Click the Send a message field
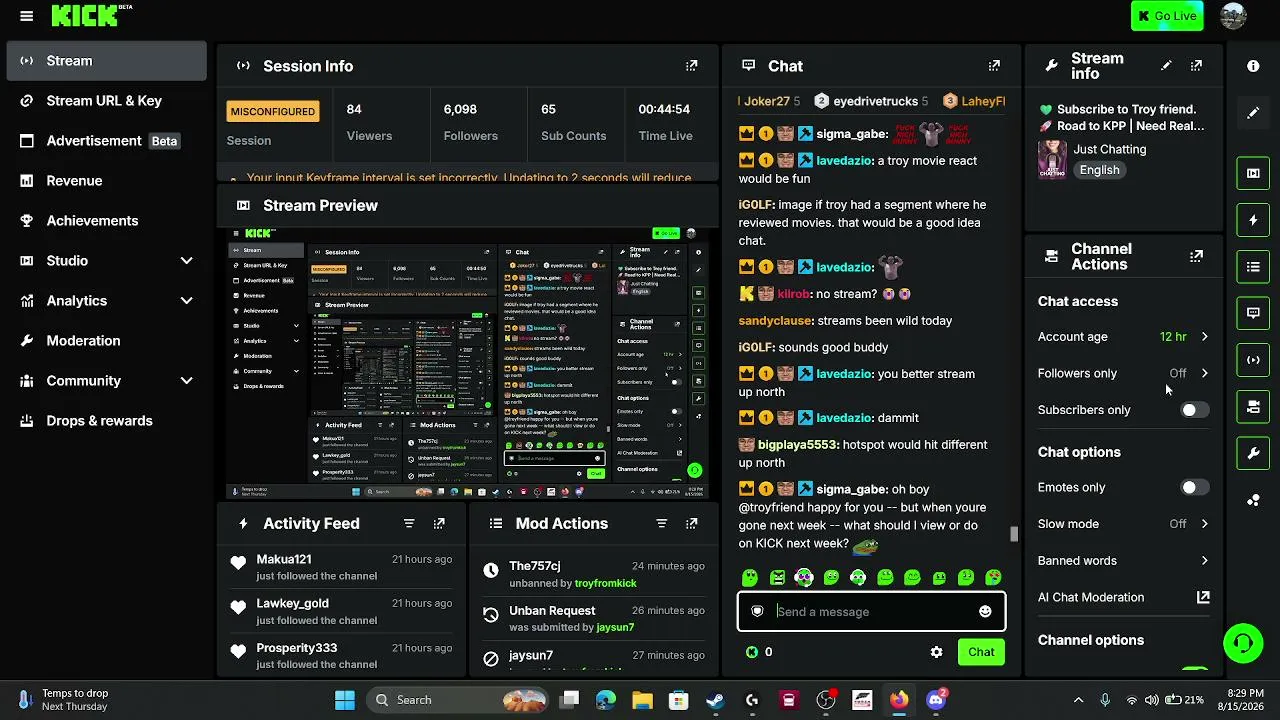Screen dimensions: 1280x720 click(871, 612)
